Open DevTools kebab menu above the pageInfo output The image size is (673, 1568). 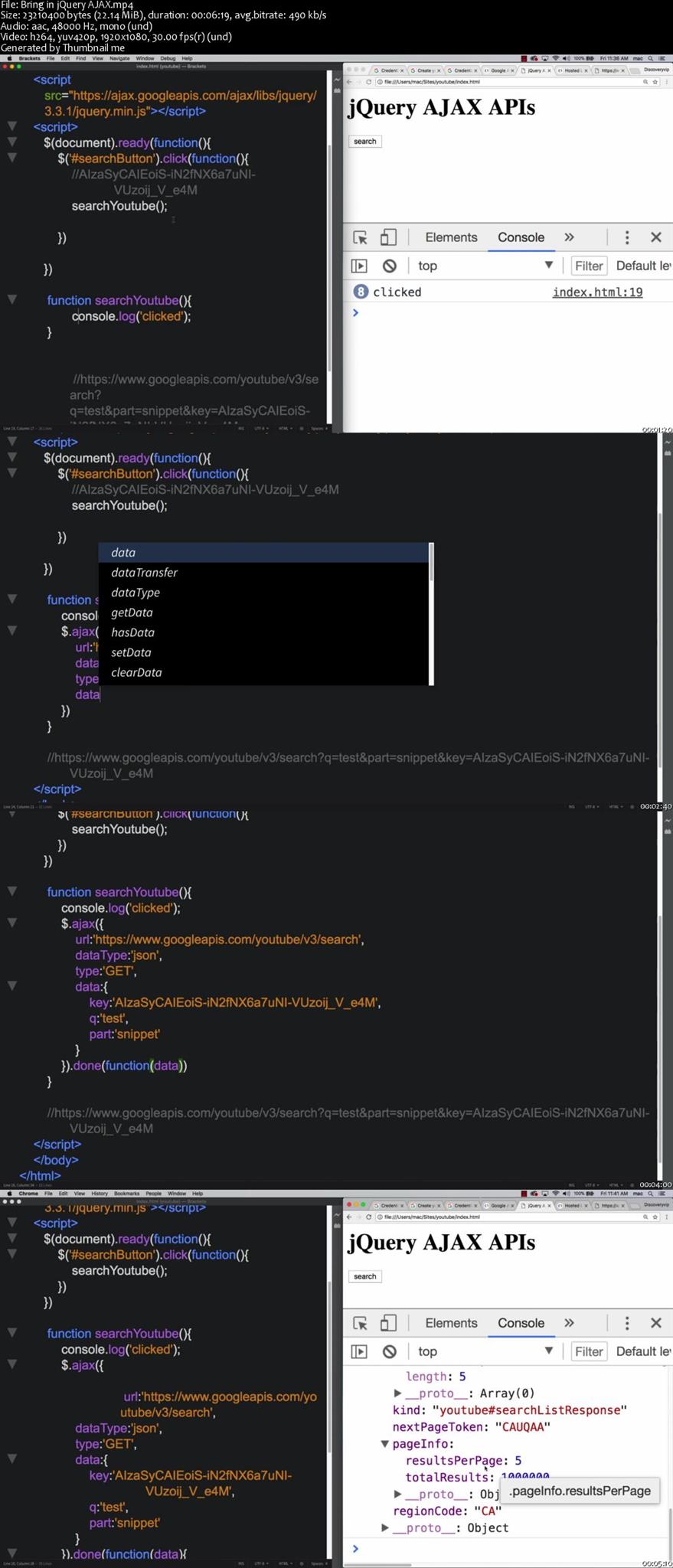[x=627, y=1323]
